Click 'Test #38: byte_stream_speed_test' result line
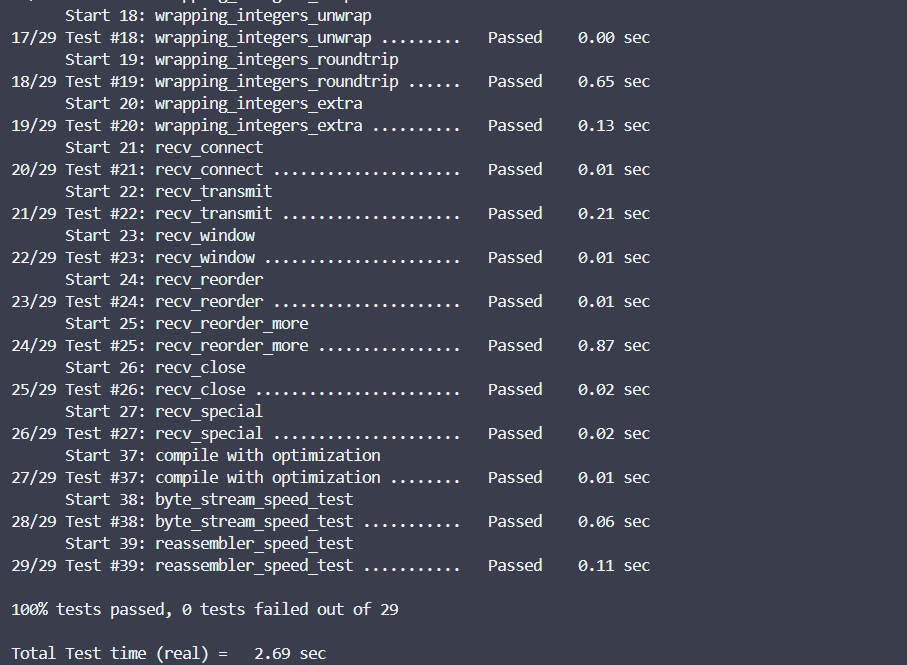 pos(330,521)
